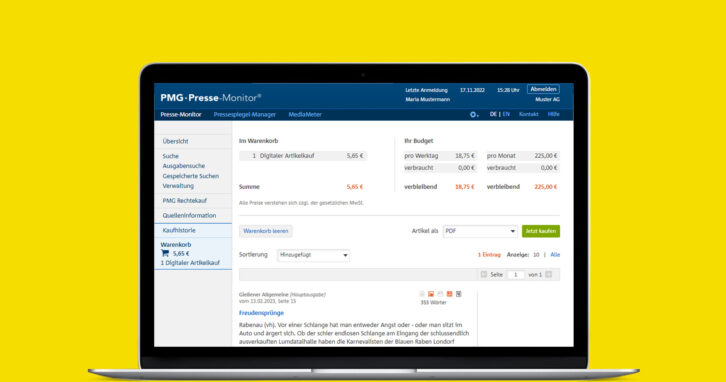Viewport: 726px width, 382px height.
Task: Click the Warenkorb leeren button
Action: 266,231
